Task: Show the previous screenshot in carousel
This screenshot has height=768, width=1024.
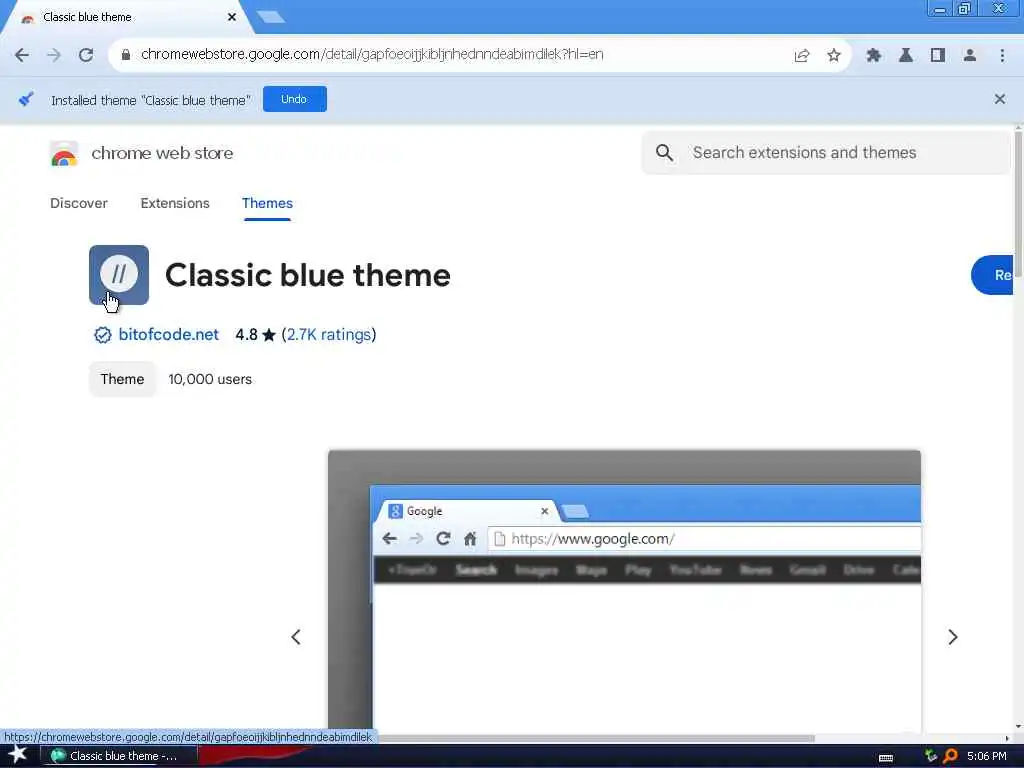Action: (296, 637)
